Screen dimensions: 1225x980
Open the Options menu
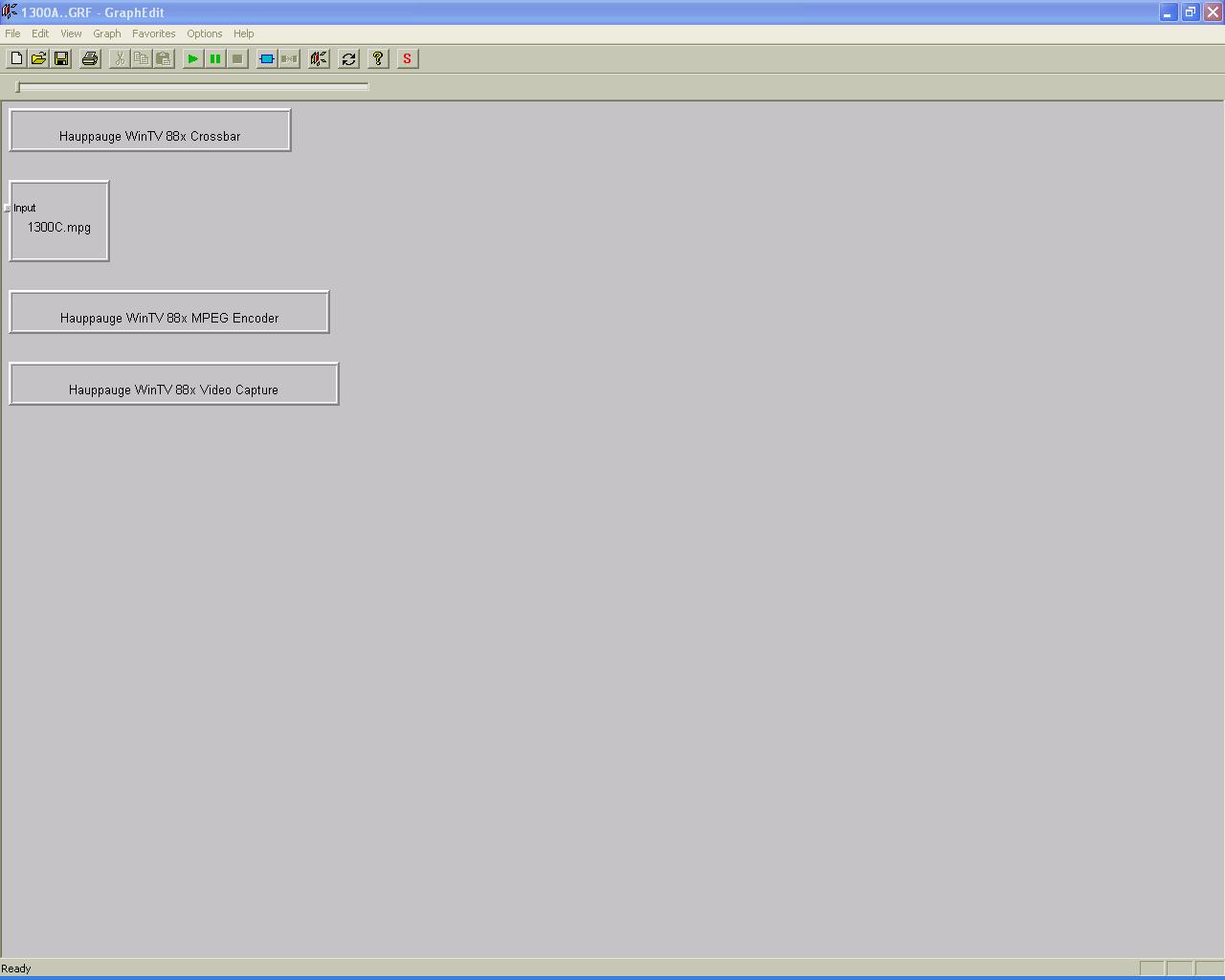[x=204, y=33]
